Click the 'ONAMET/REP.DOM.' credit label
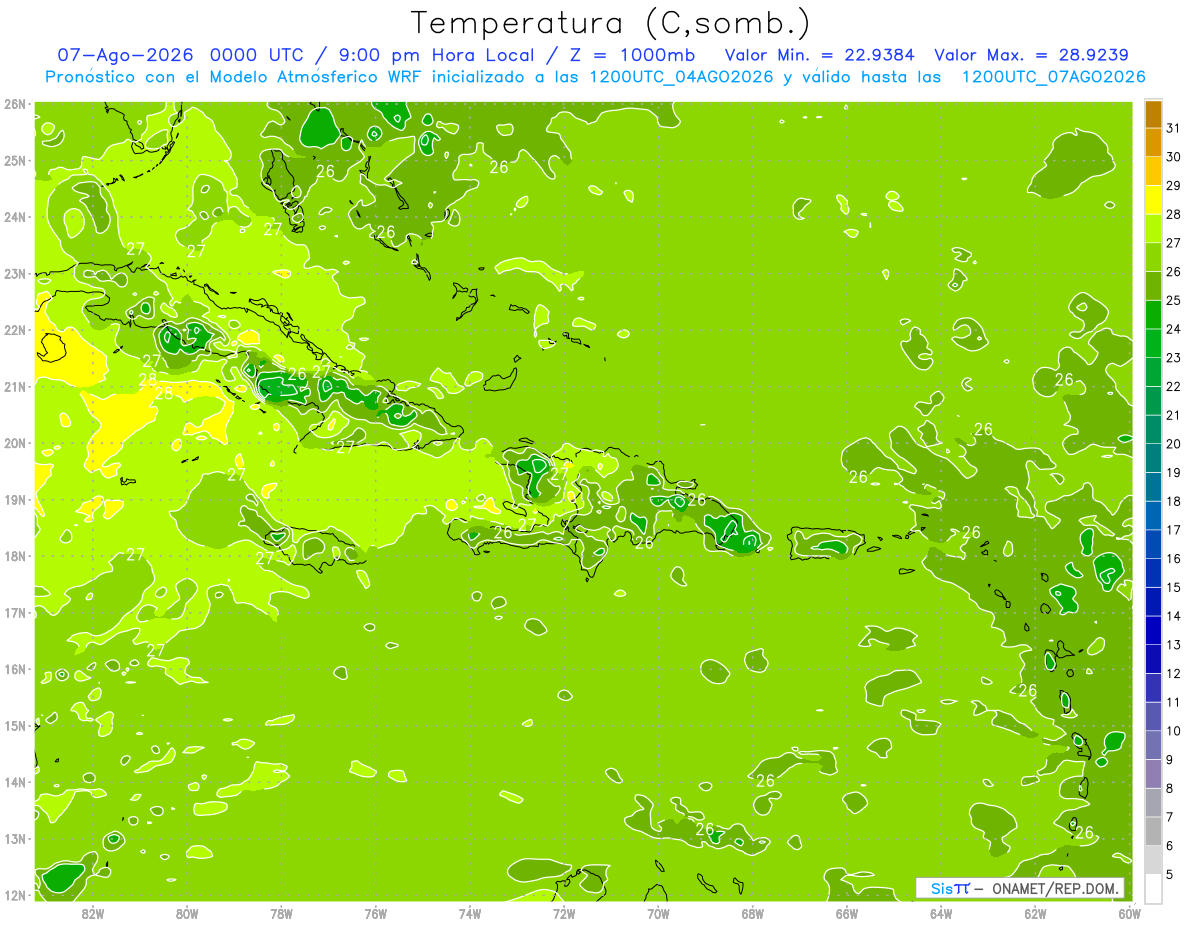The image size is (1200, 927). [x=1056, y=888]
